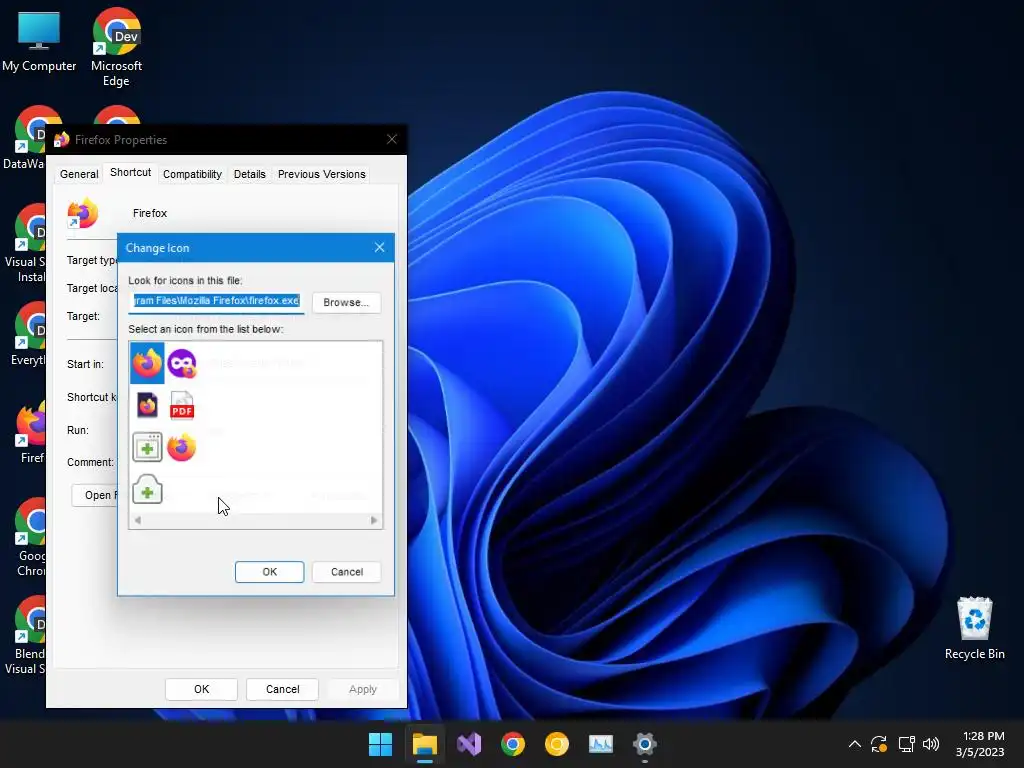The width and height of the screenshot is (1024, 768).
Task: Show hidden system tray icons
Action: [854, 744]
